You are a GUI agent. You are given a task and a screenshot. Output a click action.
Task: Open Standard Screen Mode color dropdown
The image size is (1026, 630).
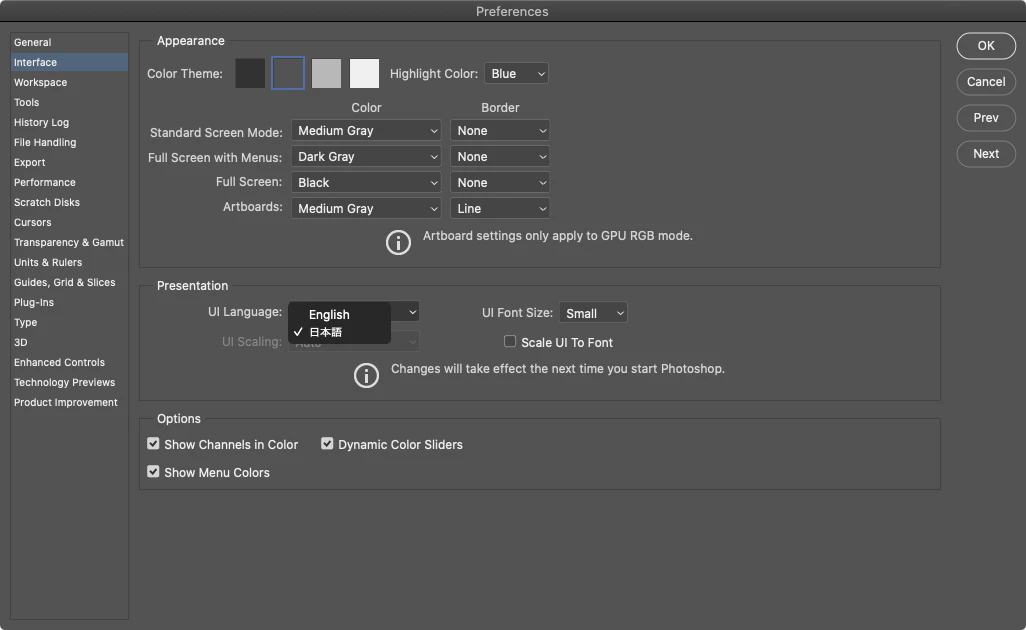click(x=366, y=131)
